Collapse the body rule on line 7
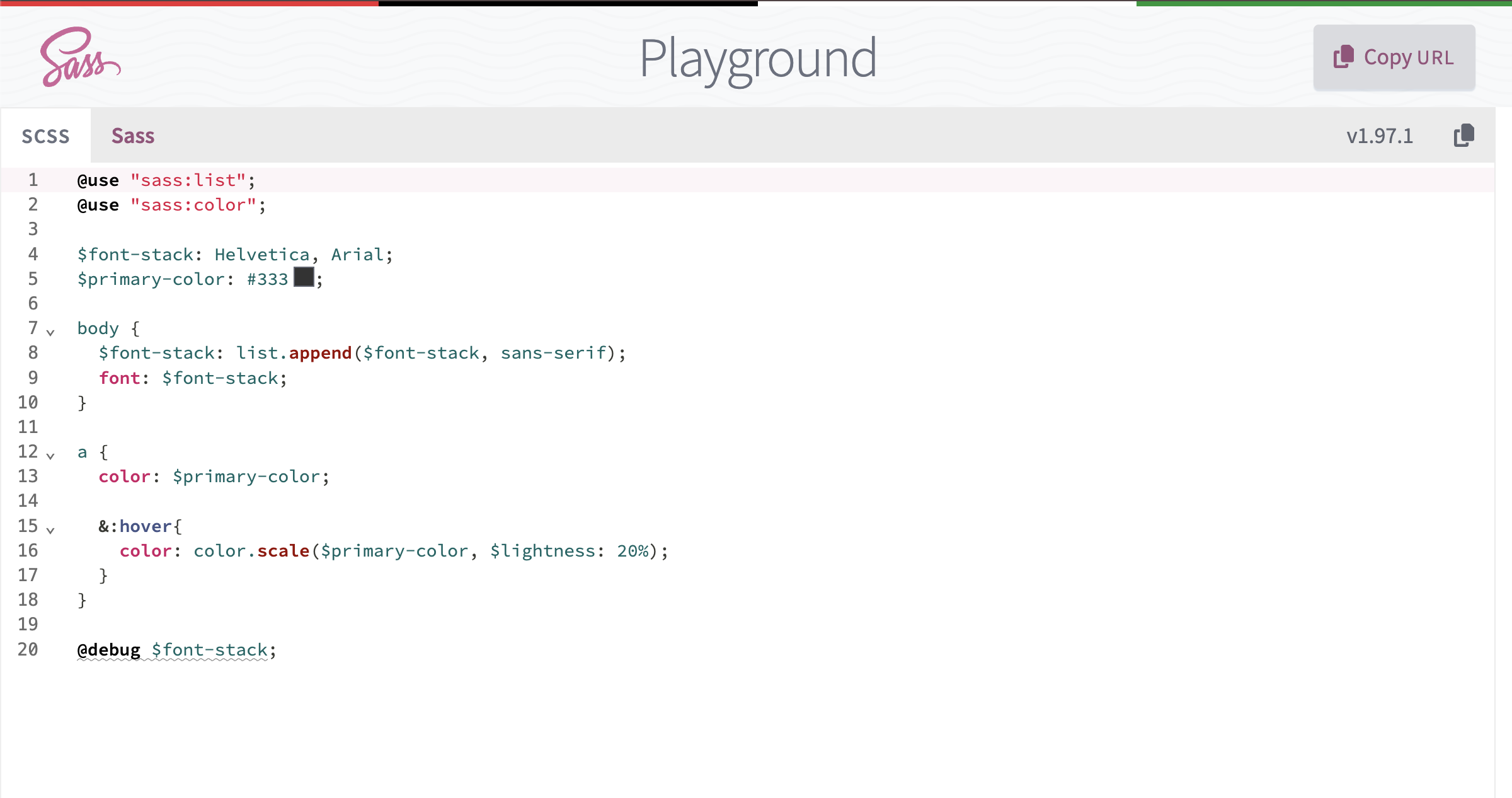1512x798 pixels. [x=50, y=332]
